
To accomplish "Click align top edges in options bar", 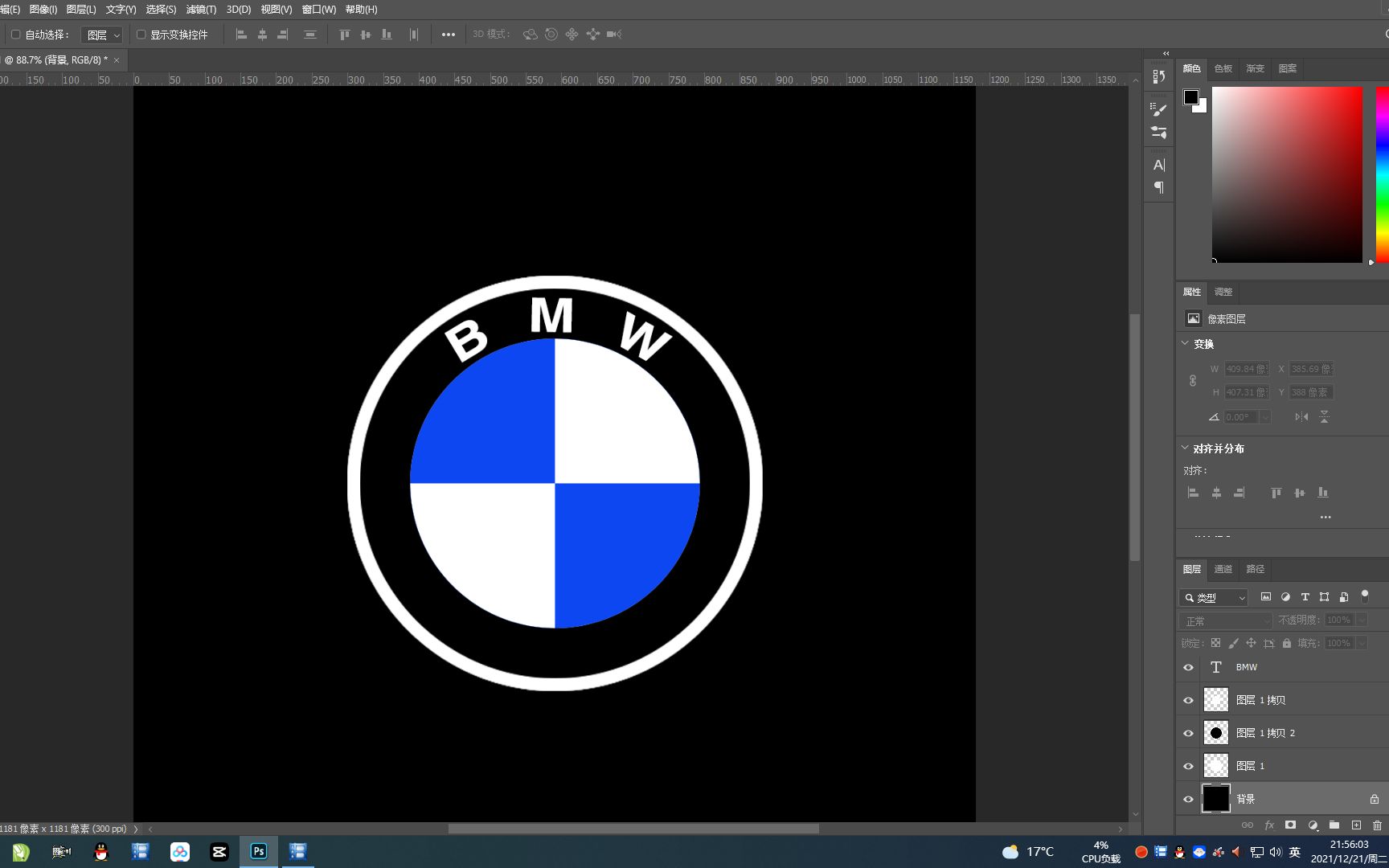I will (345, 35).
